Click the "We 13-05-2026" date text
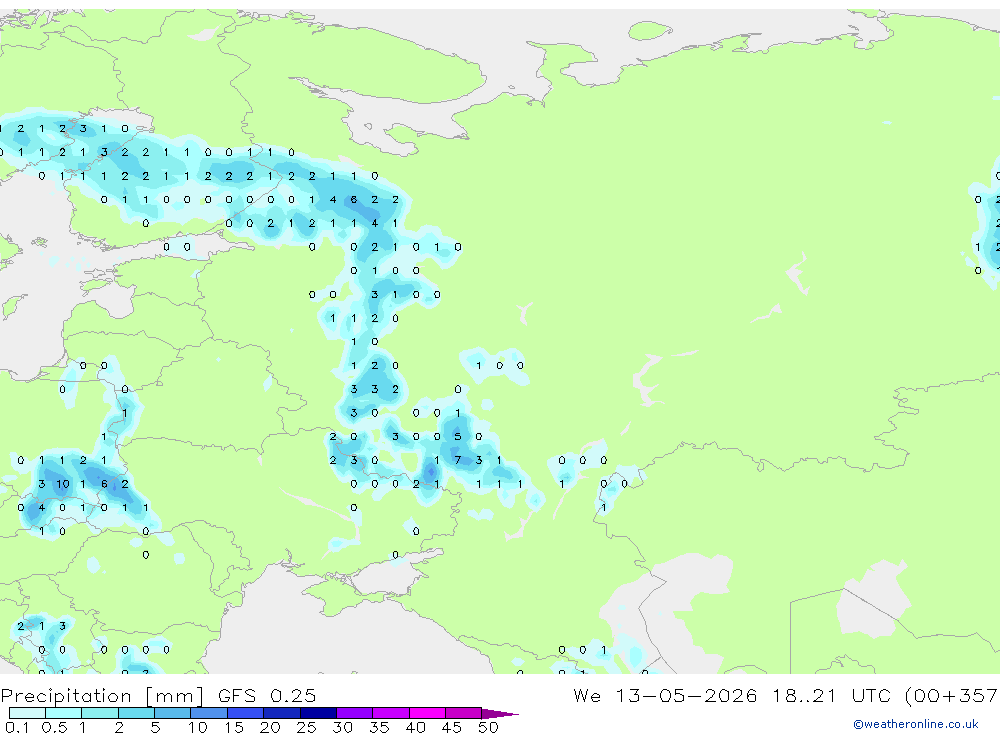Image resolution: width=1000 pixels, height=733 pixels. [665, 695]
